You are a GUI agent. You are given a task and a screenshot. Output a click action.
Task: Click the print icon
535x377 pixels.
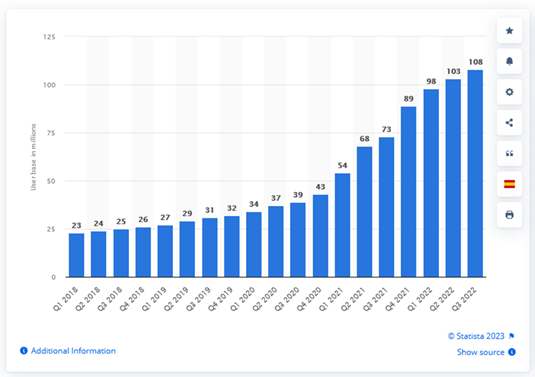click(x=509, y=215)
